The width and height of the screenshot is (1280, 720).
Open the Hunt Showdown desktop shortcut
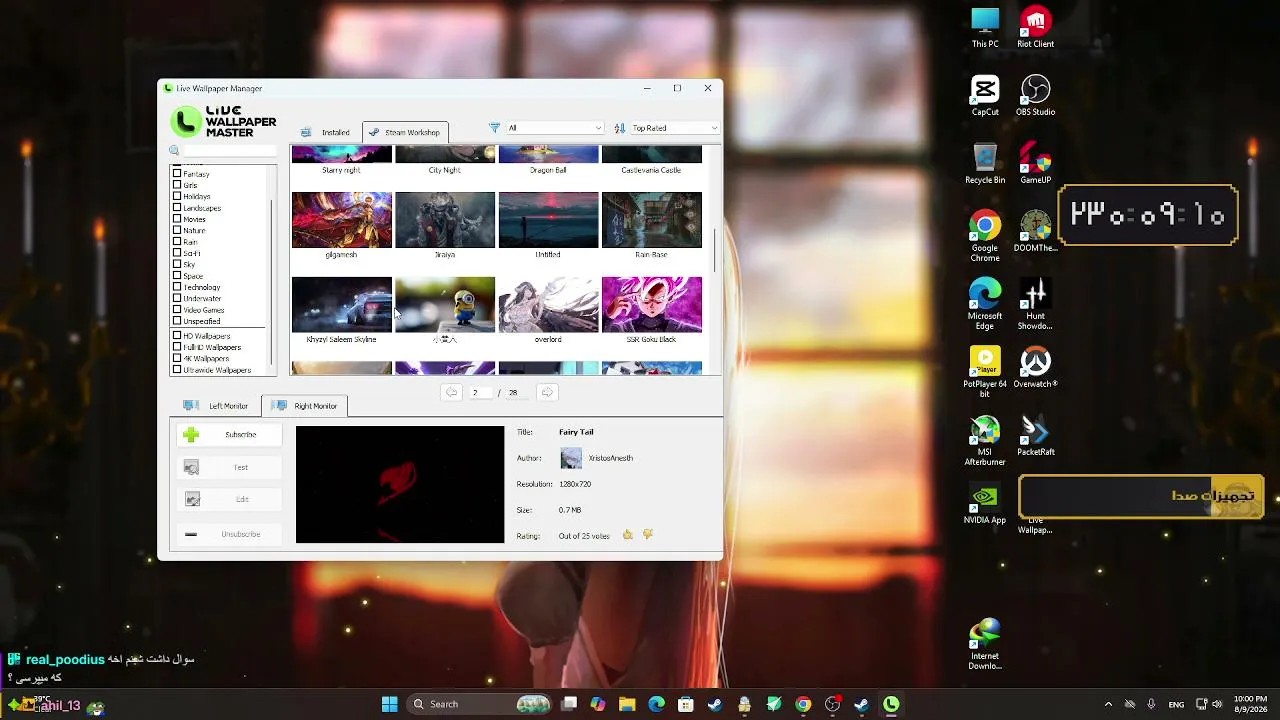(1035, 305)
